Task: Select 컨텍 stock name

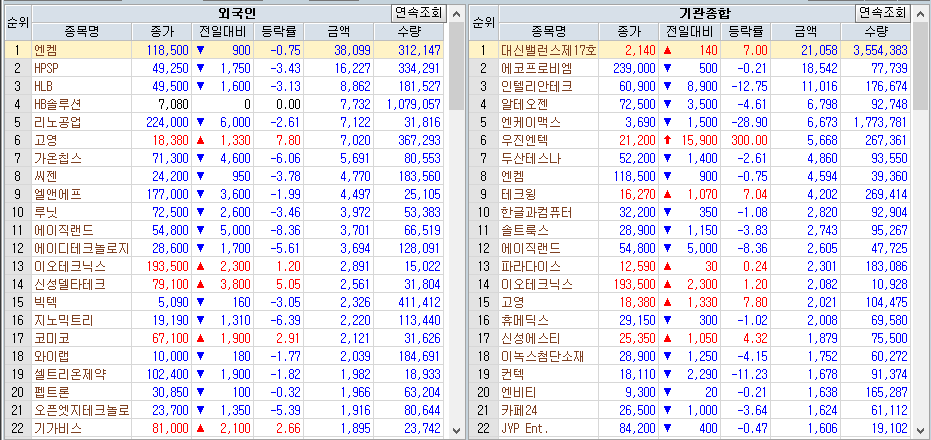Action: tap(513, 374)
